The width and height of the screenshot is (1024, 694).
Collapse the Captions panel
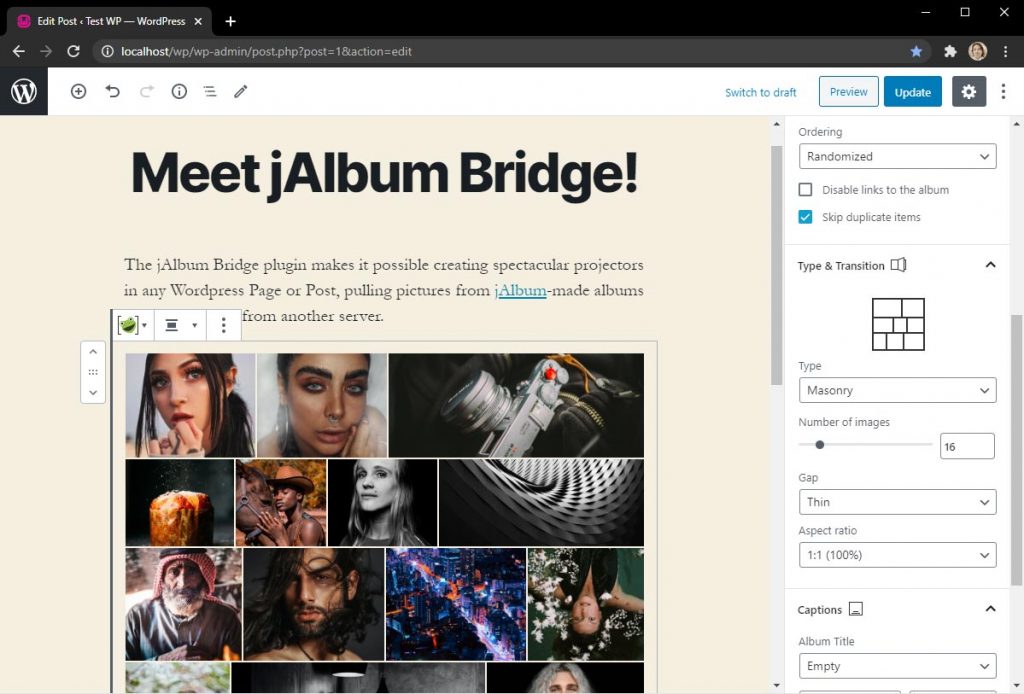(990, 609)
